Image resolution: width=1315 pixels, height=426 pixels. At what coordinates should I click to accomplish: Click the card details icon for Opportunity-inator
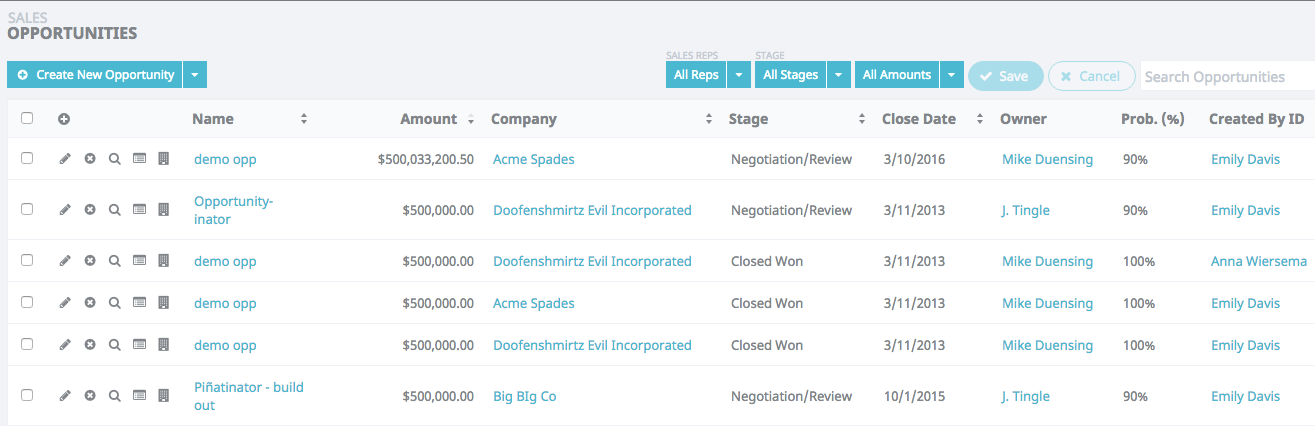tap(140, 209)
